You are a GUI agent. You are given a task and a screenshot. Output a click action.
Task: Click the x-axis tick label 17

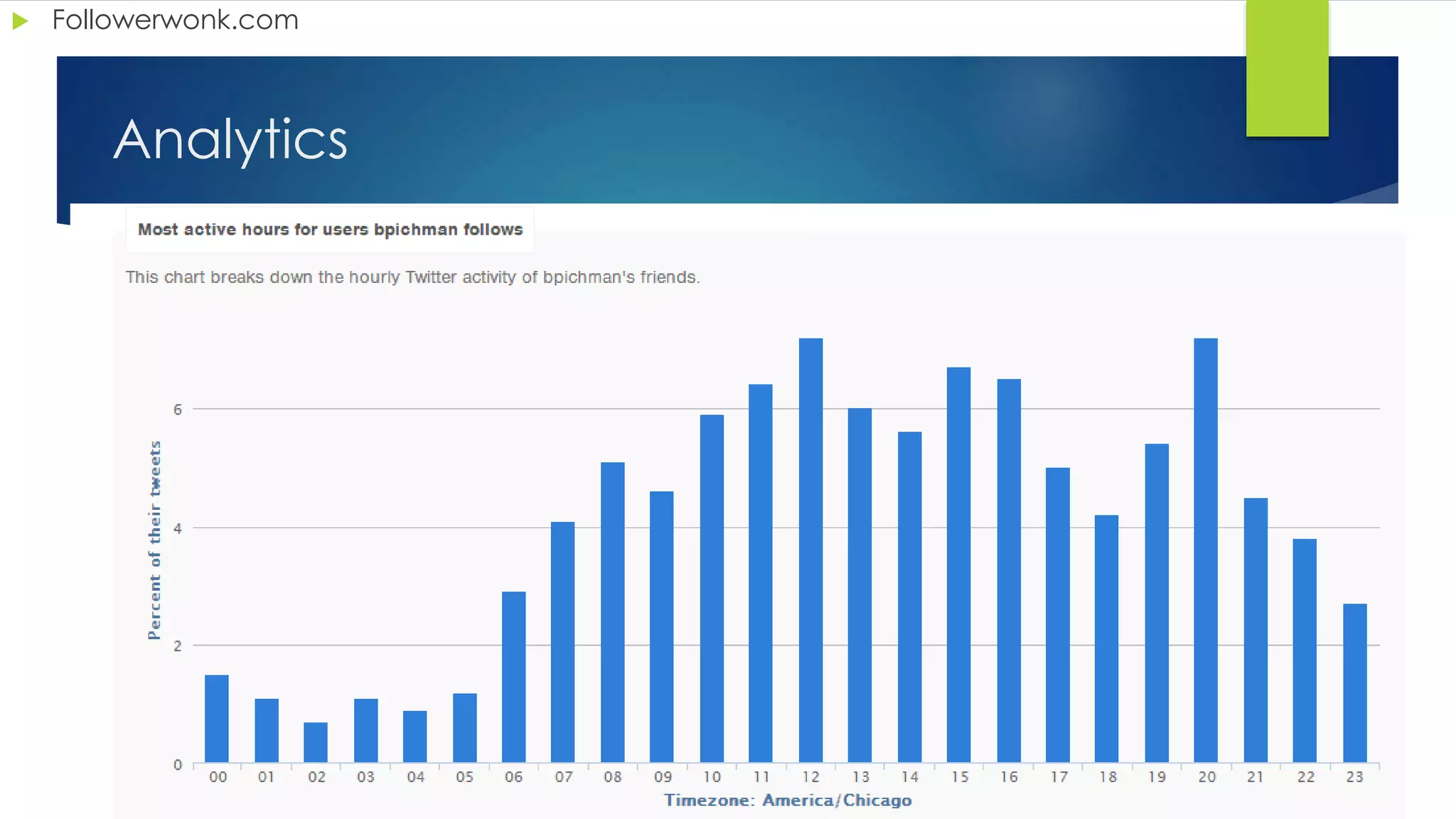click(x=1059, y=777)
